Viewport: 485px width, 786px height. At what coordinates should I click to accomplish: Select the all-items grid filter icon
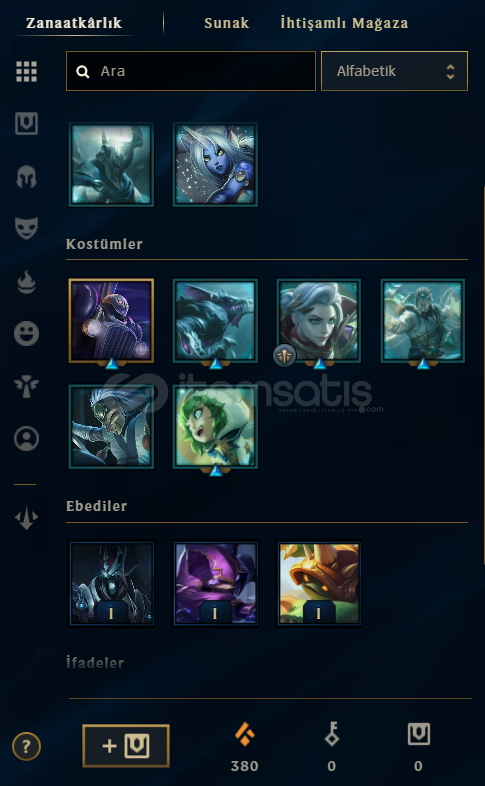[x=26, y=72]
